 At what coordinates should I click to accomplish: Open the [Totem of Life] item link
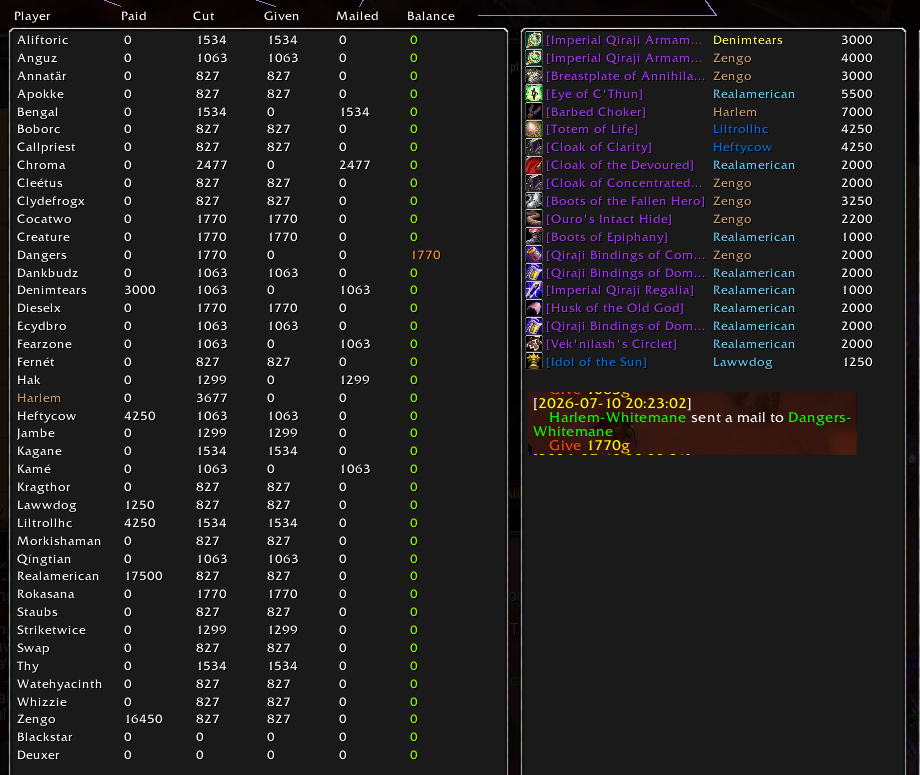point(592,129)
